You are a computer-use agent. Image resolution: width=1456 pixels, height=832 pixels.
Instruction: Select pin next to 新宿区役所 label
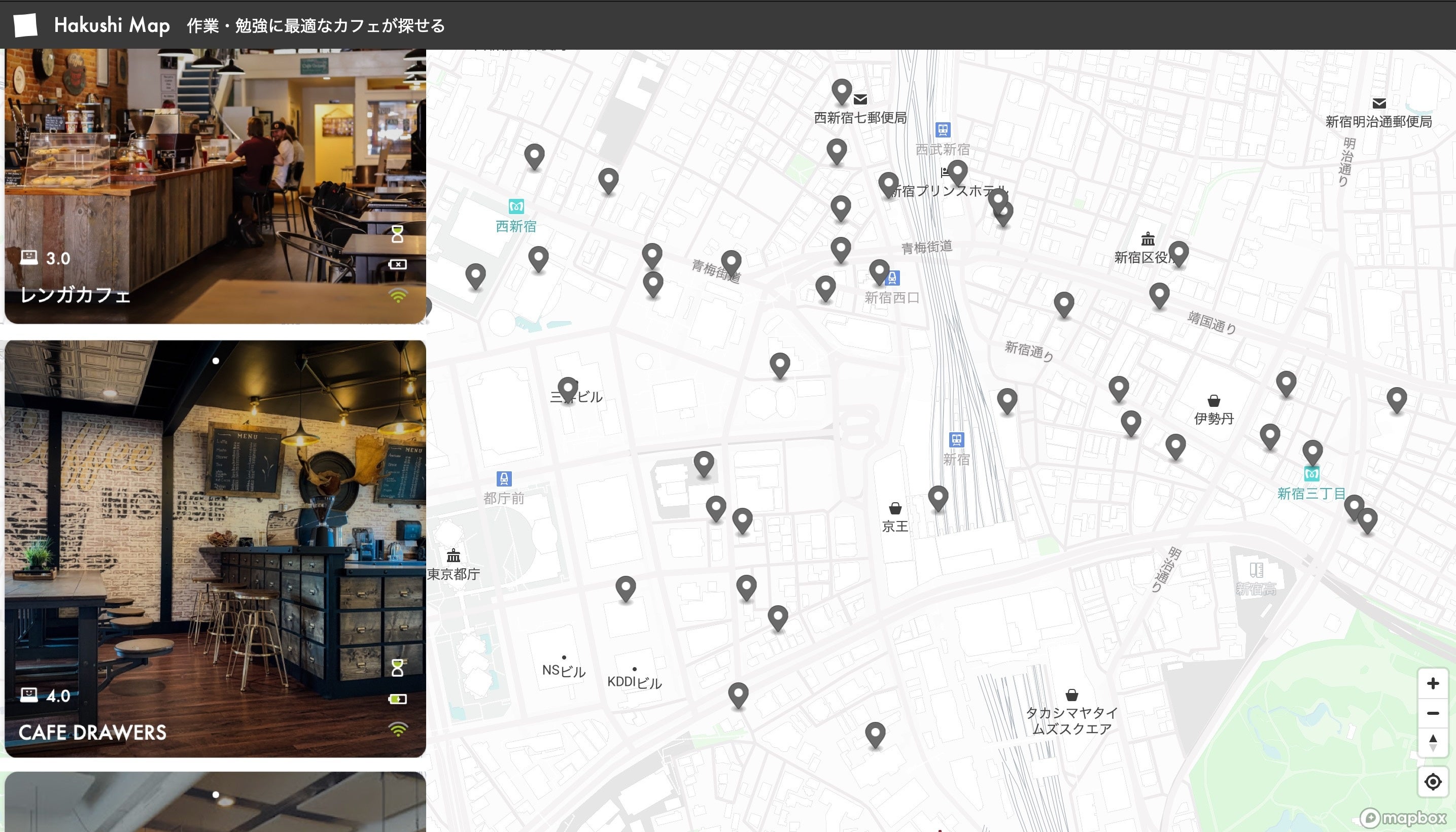(1178, 252)
